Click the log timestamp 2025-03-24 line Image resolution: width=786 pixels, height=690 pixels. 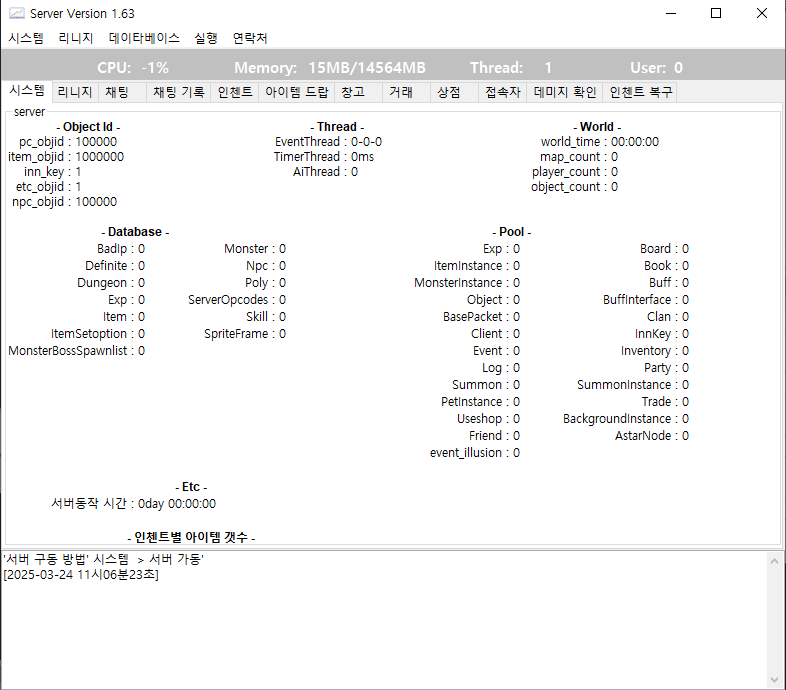pyautogui.click(x=81, y=575)
